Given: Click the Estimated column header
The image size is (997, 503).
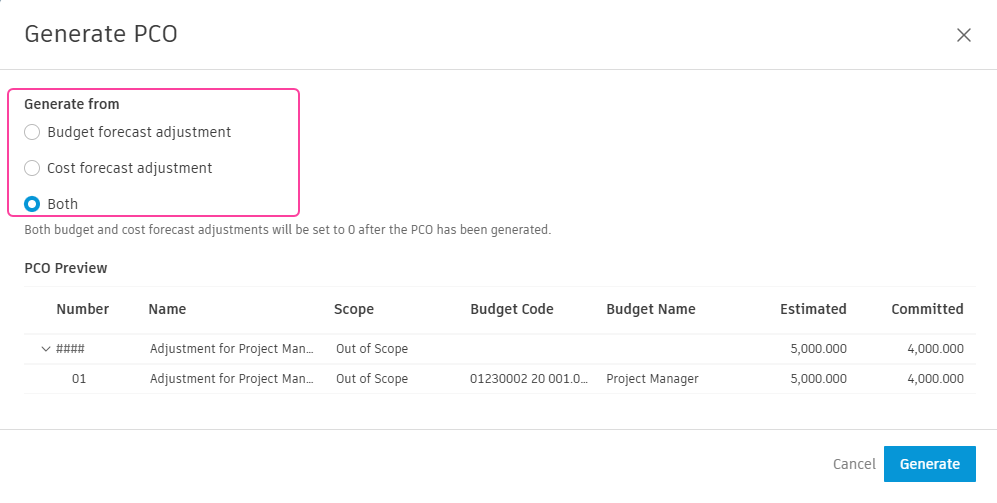Looking at the screenshot, I should pos(813,309).
